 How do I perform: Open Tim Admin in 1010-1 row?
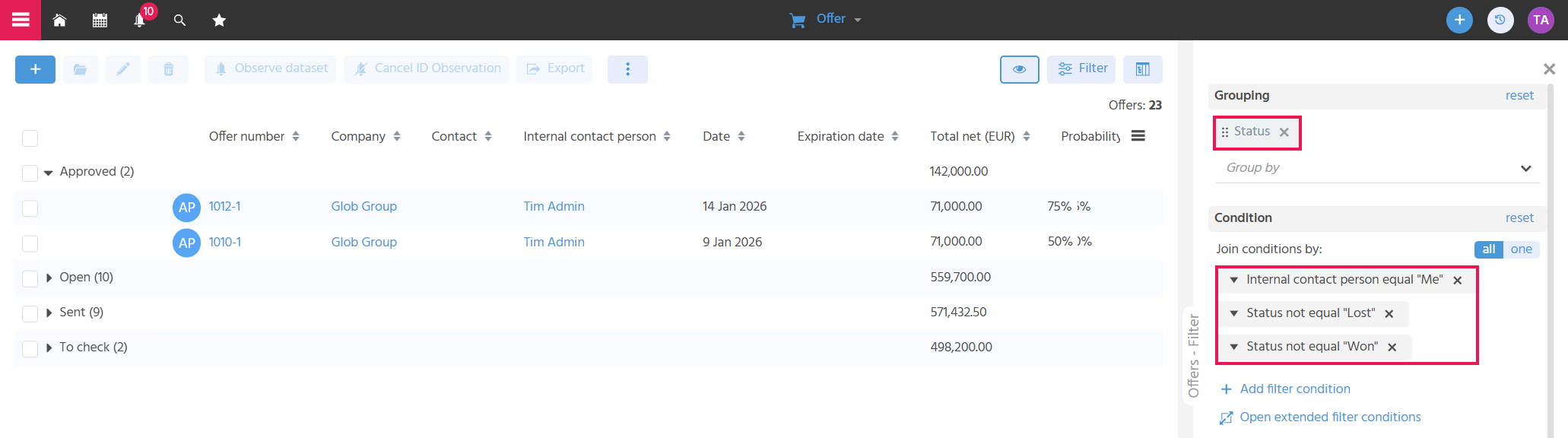[554, 242]
